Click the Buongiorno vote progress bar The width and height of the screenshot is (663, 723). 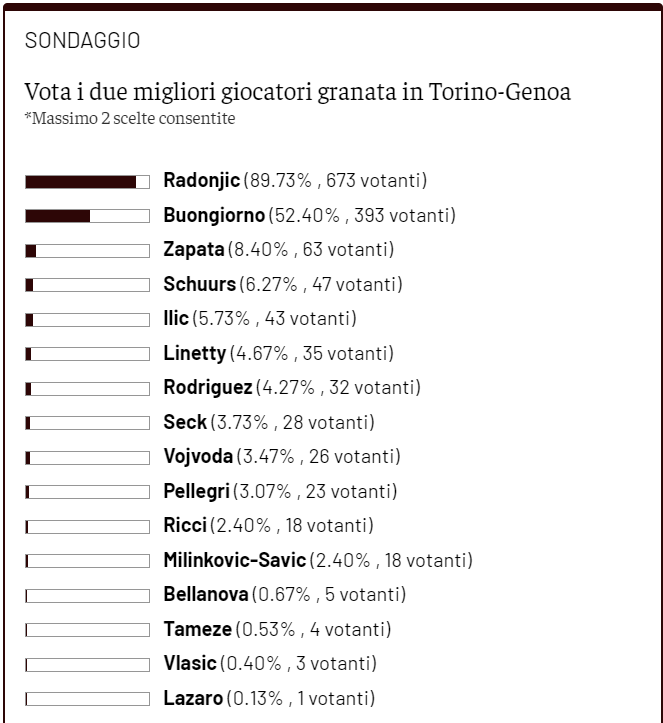(87, 215)
